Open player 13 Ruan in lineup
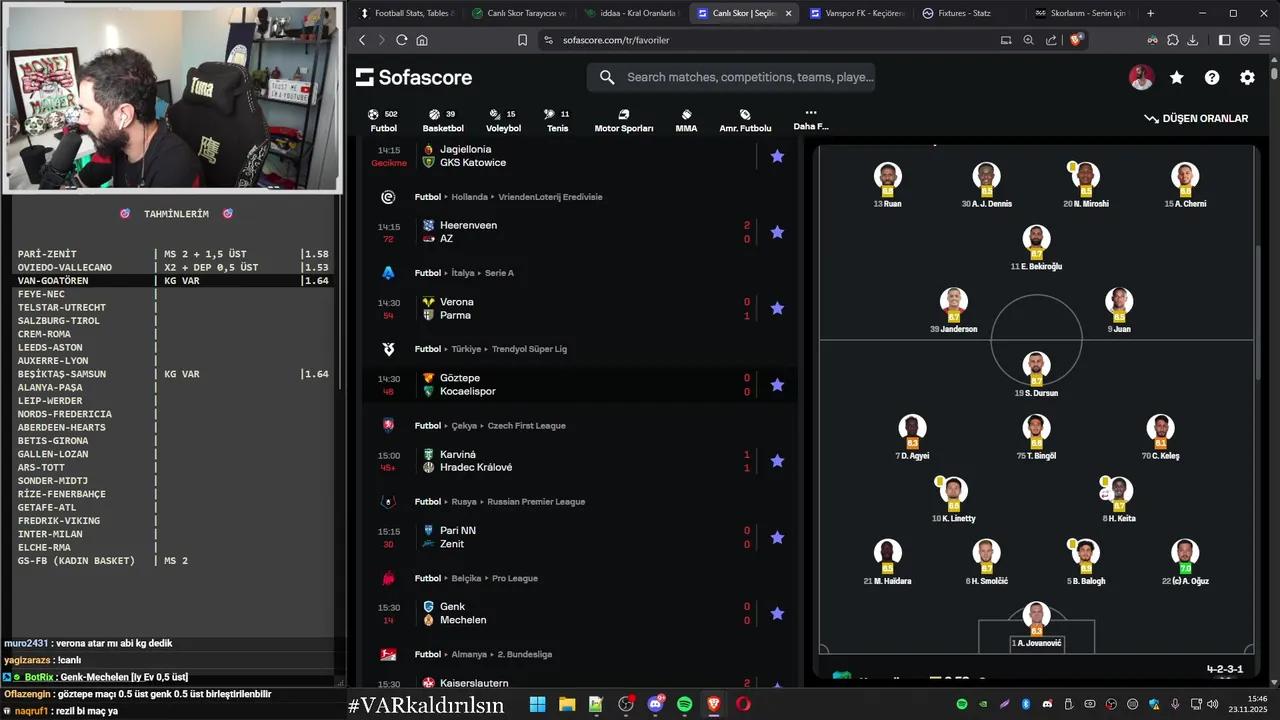Screen dimensions: 1280x720 (x=887, y=185)
